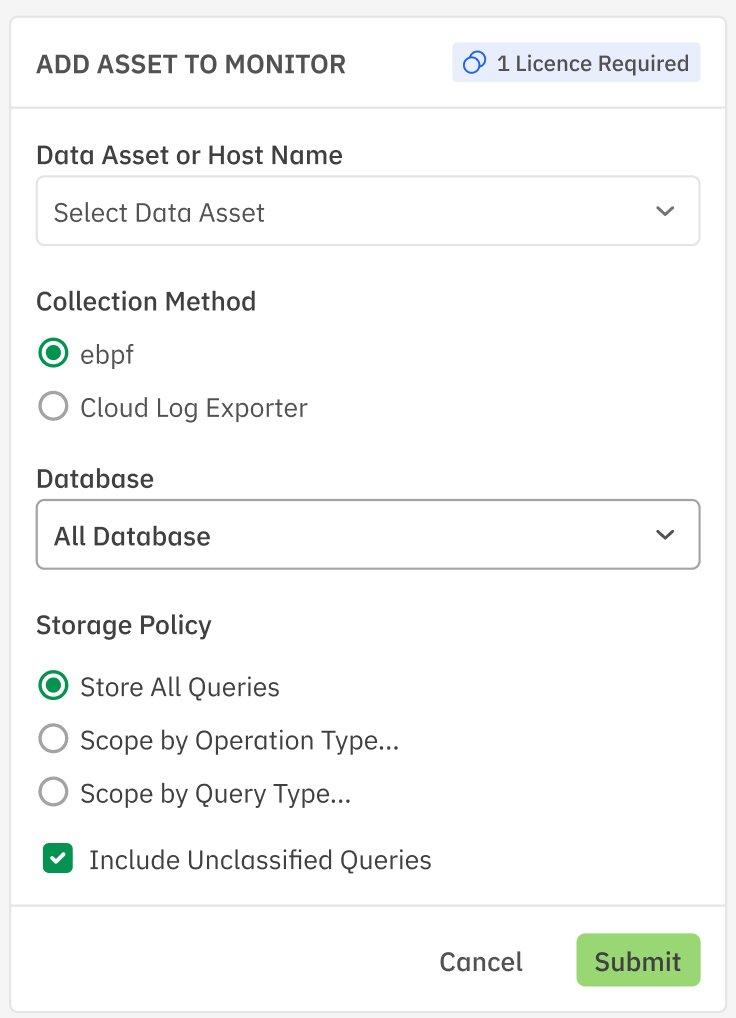Click the 'Cloud Log Exporter' label text
This screenshot has width=736, height=1018.
pyautogui.click(x=194, y=408)
